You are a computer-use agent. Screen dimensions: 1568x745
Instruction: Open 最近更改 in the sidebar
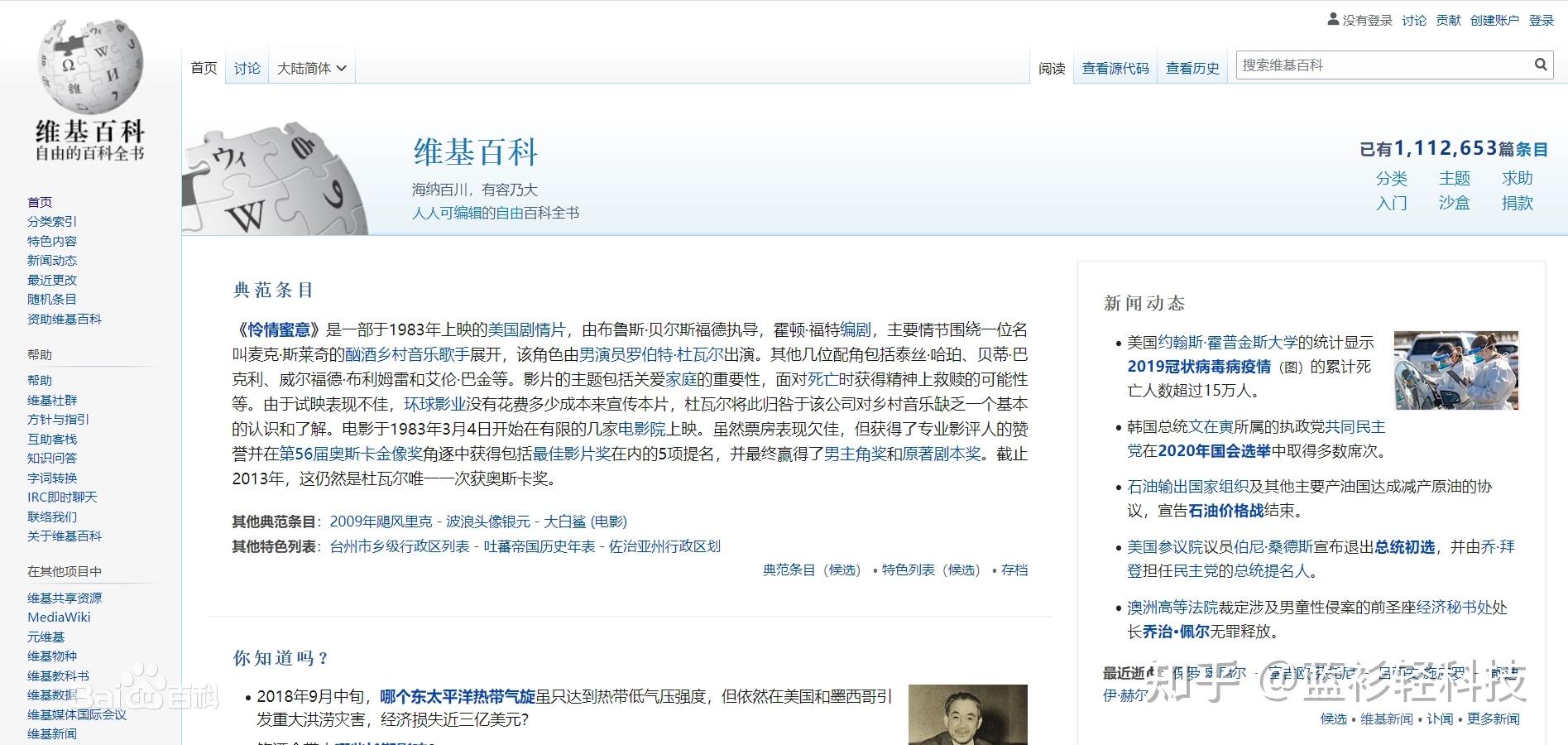tap(52, 280)
